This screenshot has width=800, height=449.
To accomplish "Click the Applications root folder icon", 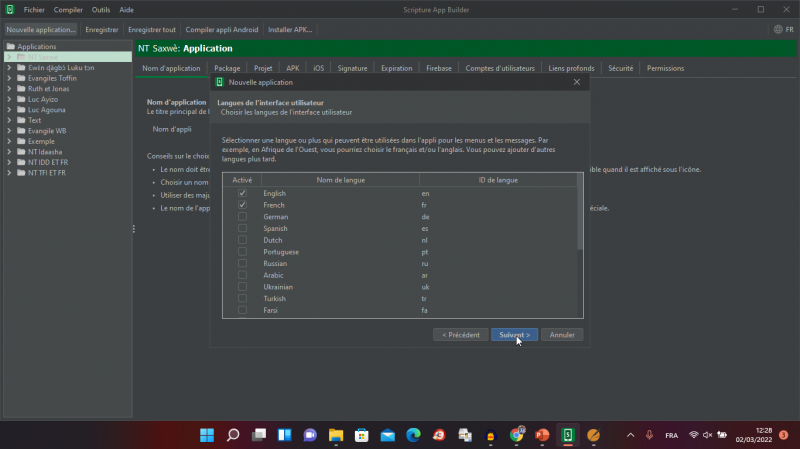I will (x=10, y=47).
